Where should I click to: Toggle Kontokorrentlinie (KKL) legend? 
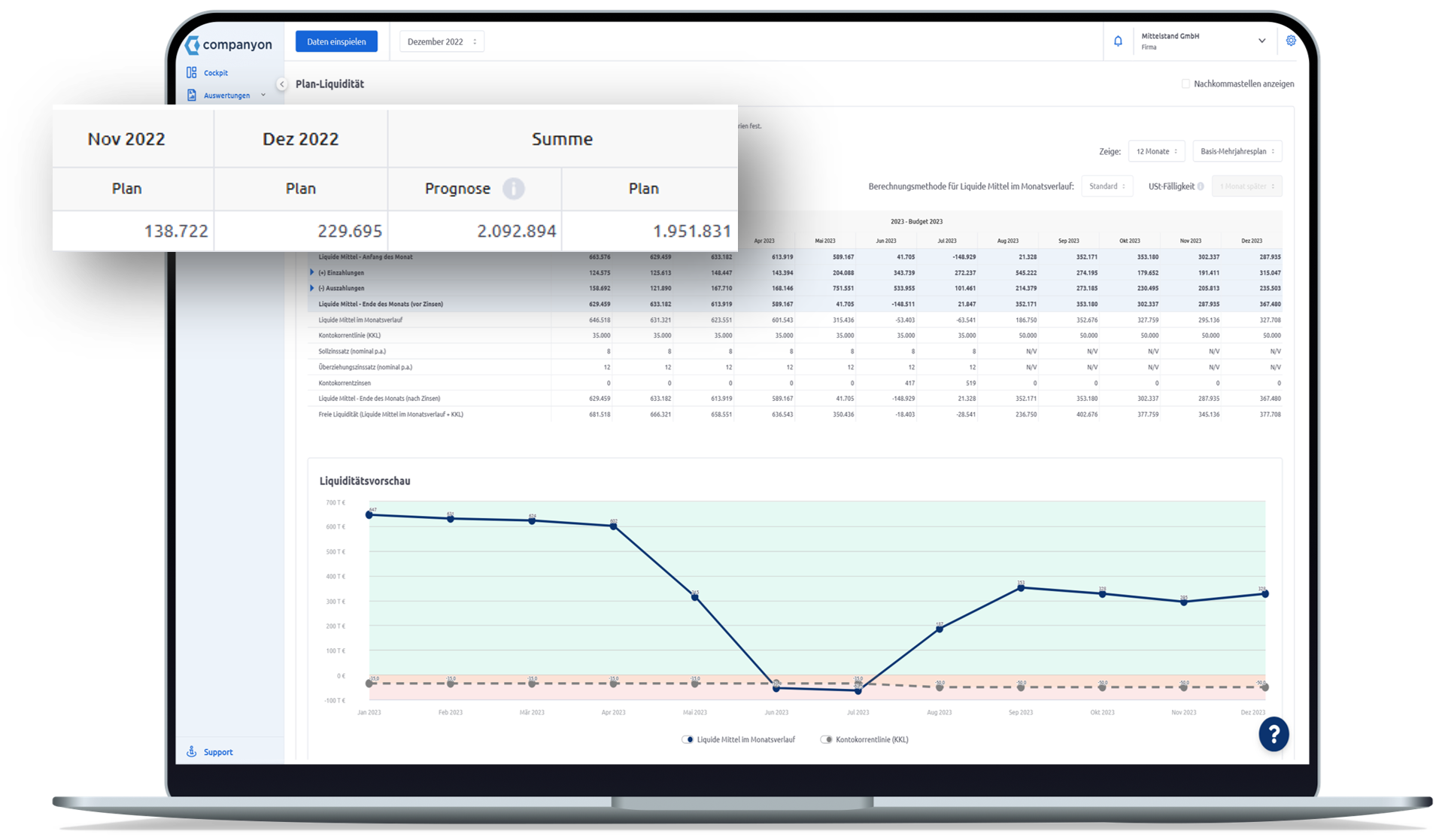[x=864, y=739]
